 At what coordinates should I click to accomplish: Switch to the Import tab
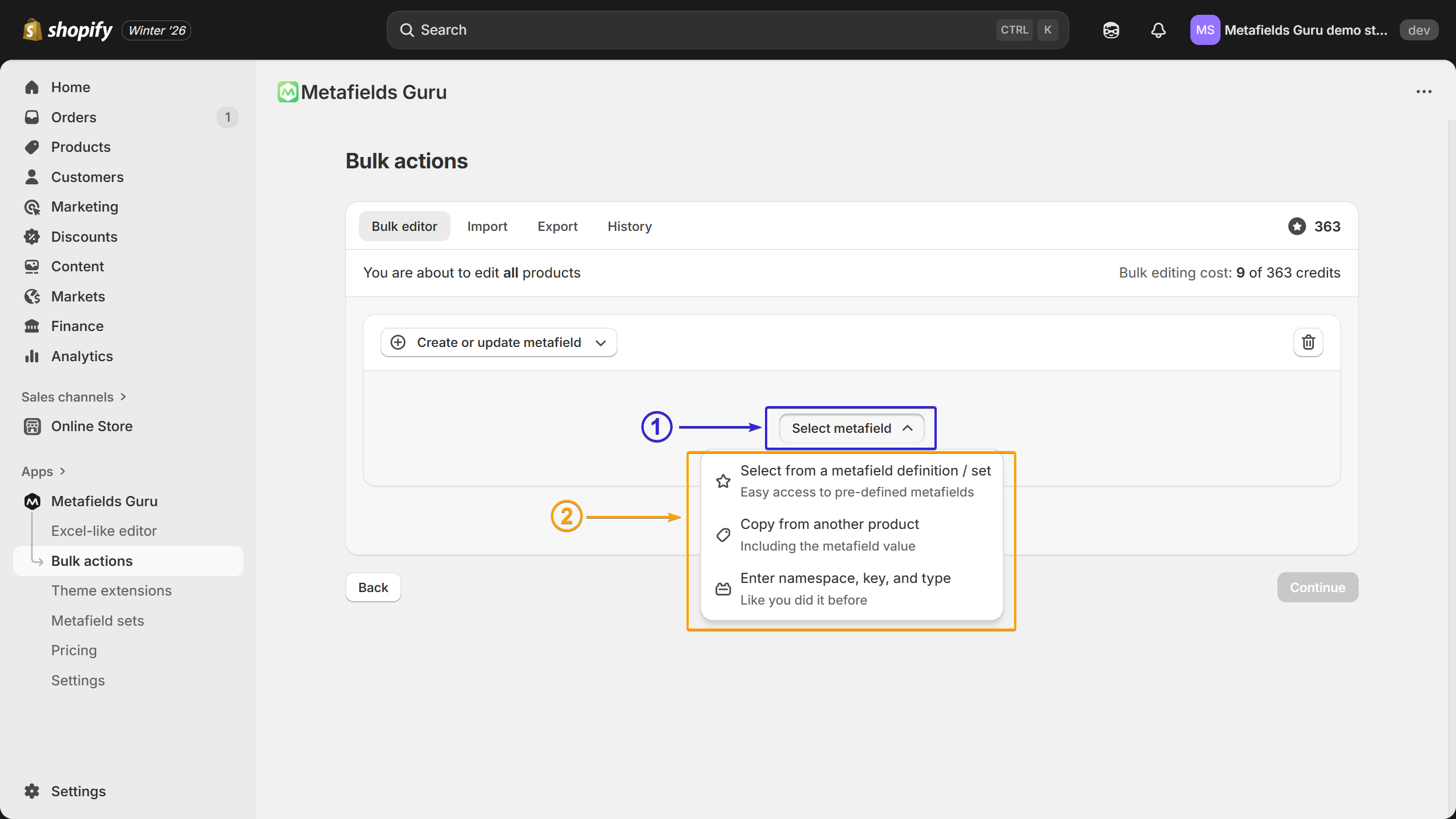487,226
